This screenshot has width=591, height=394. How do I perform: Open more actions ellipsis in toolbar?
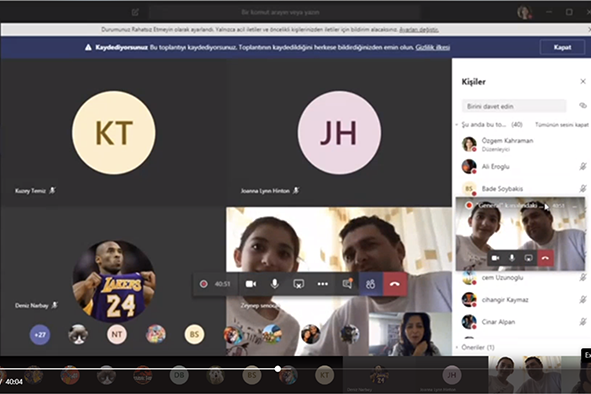(323, 284)
